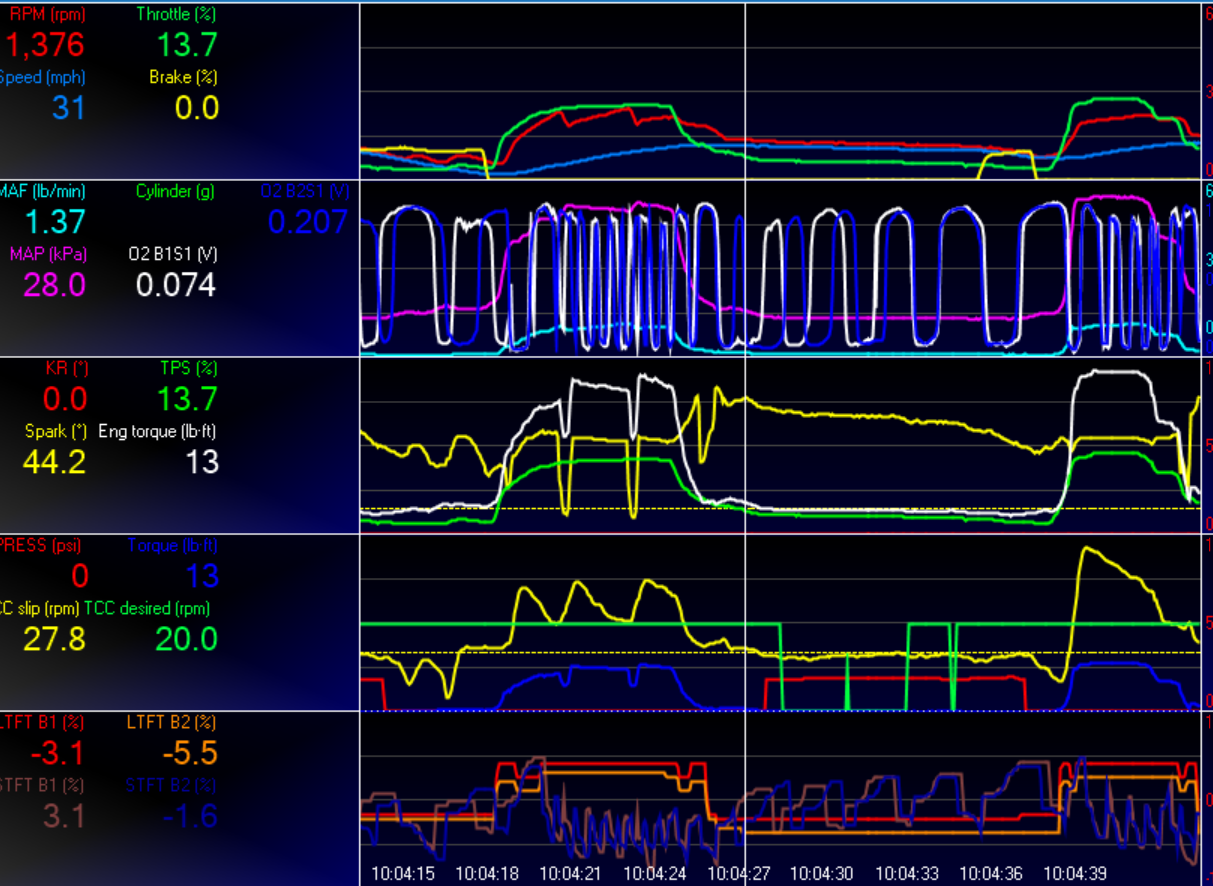This screenshot has height=886, width=1213.
Task: Select the Spark (°) value 44.2
Action: pos(54,461)
